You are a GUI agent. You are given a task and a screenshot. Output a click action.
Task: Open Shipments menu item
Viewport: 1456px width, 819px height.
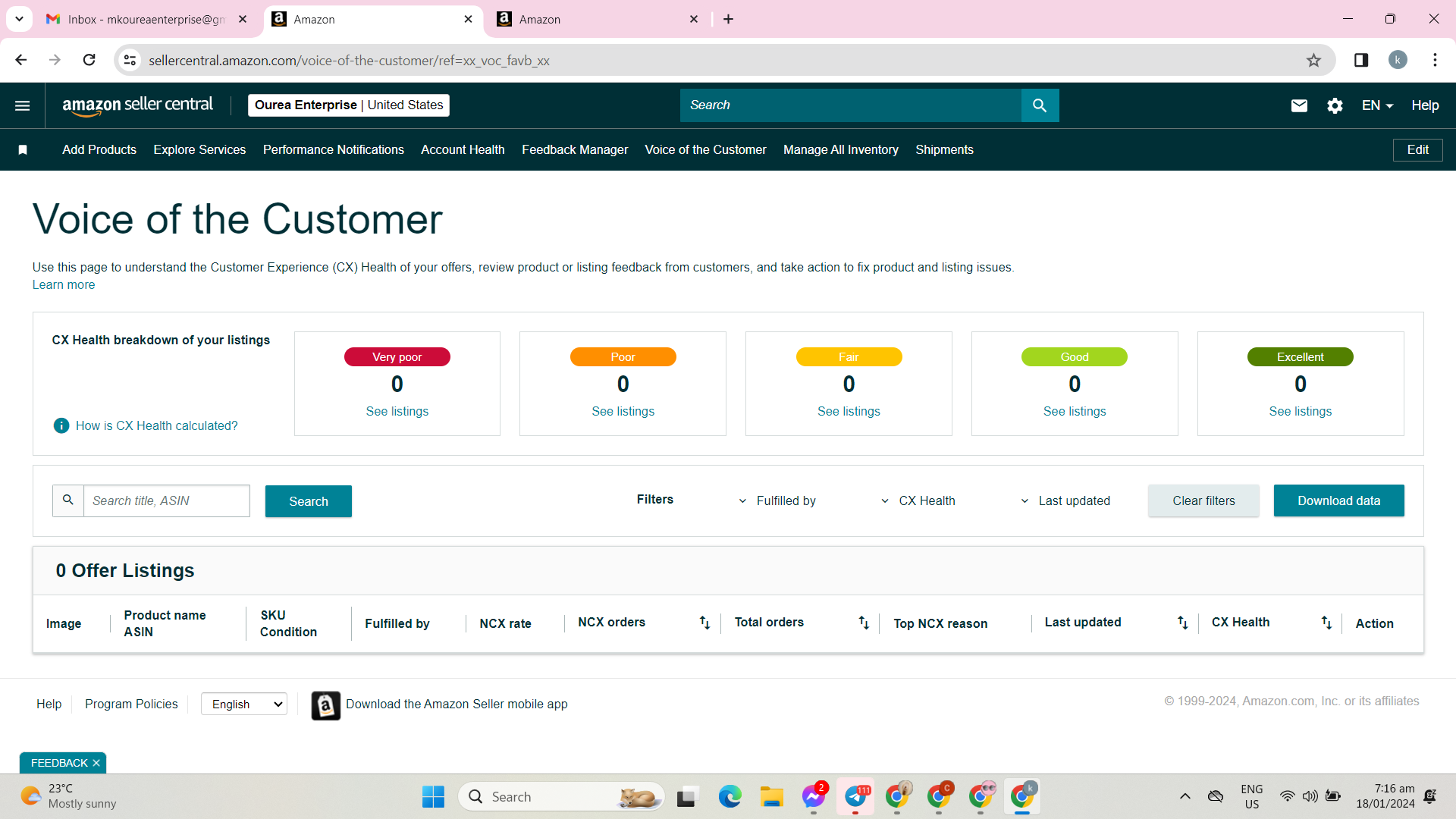coord(944,150)
